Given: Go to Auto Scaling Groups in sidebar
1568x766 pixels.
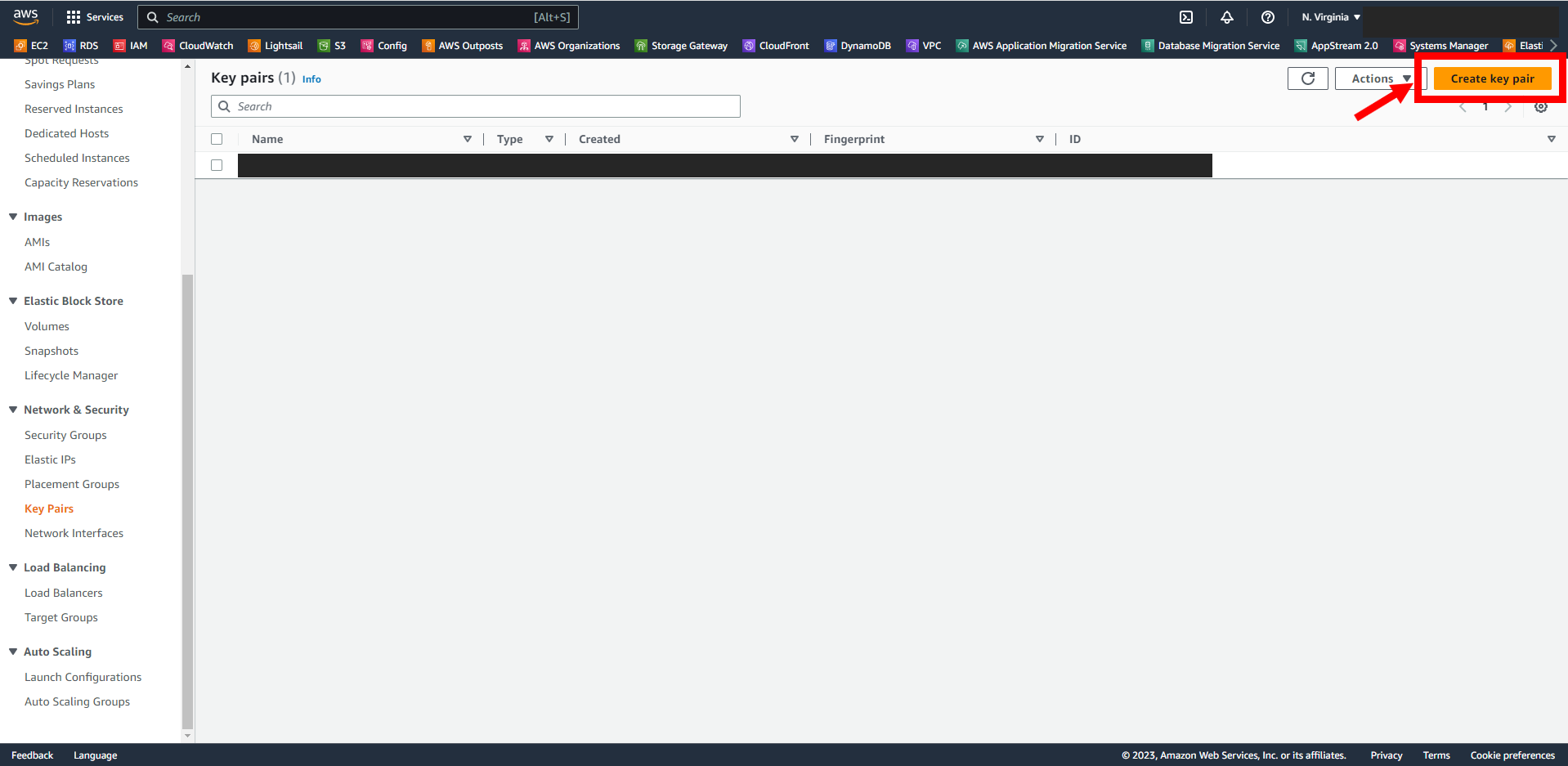Looking at the screenshot, I should click(x=77, y=701).
